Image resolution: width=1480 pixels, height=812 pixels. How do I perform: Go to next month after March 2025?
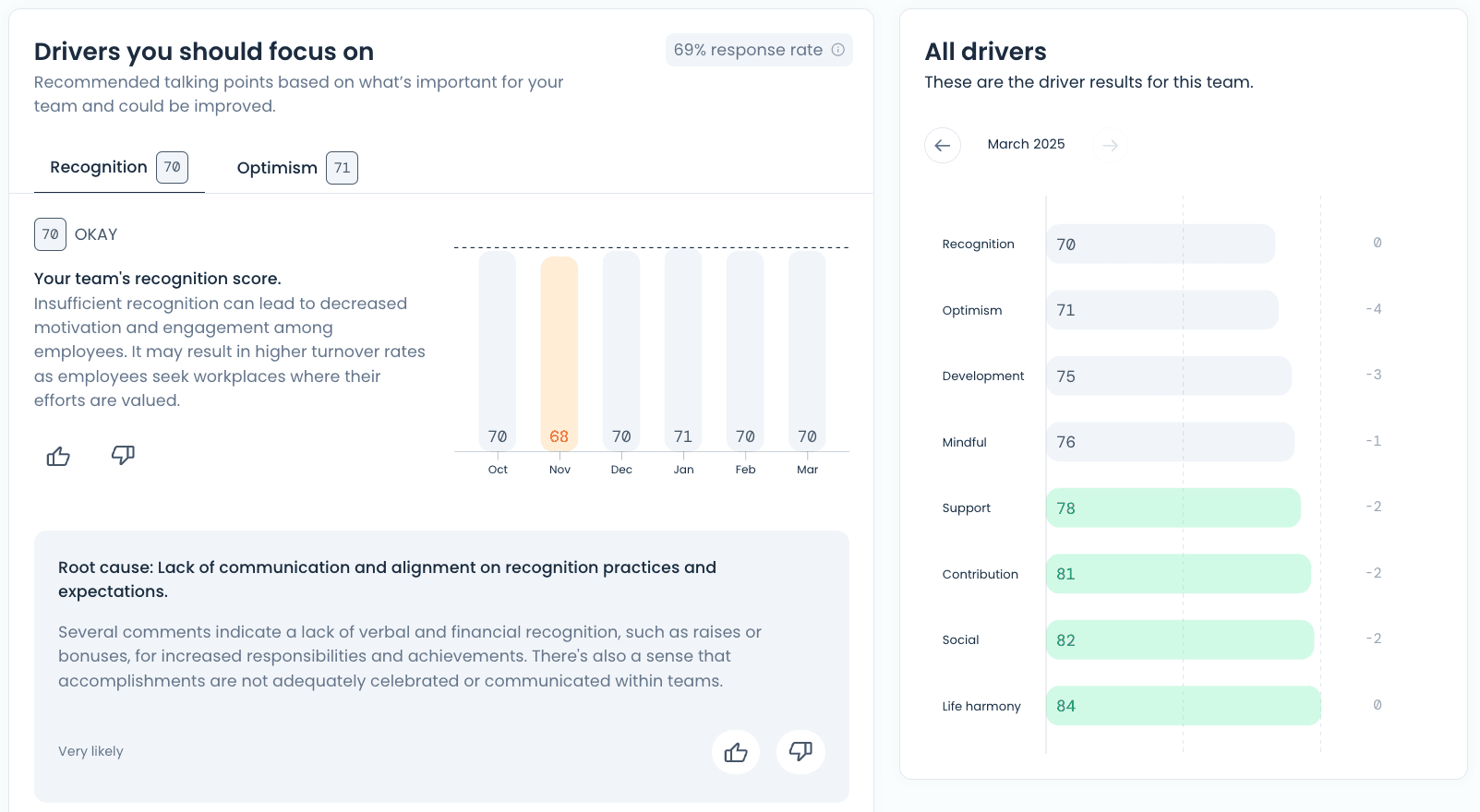(x=1110, y=145)
